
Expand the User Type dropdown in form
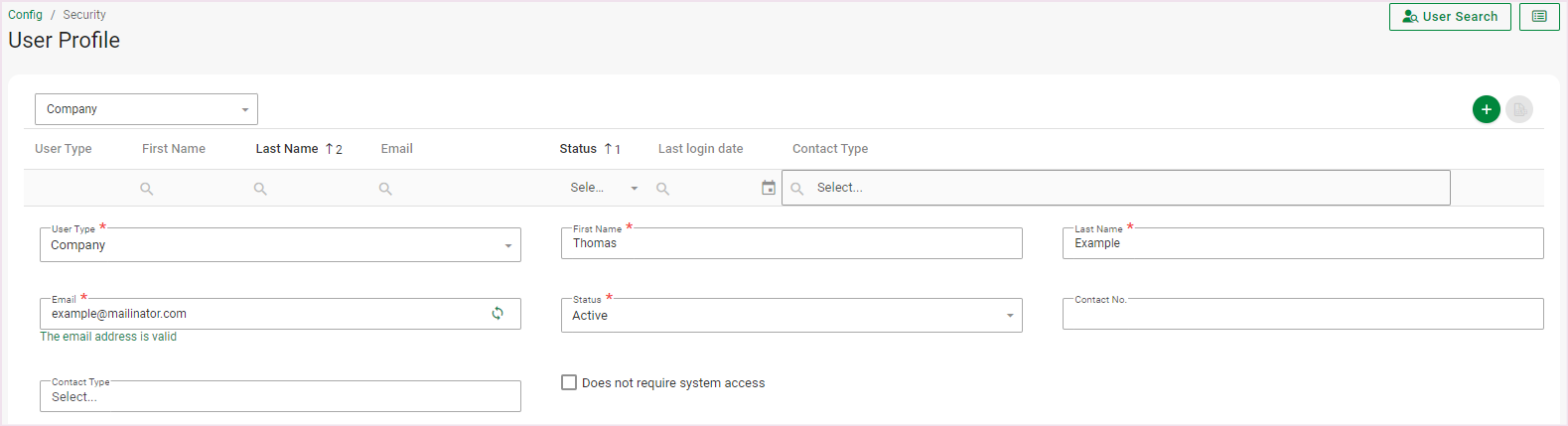(280, 245)
